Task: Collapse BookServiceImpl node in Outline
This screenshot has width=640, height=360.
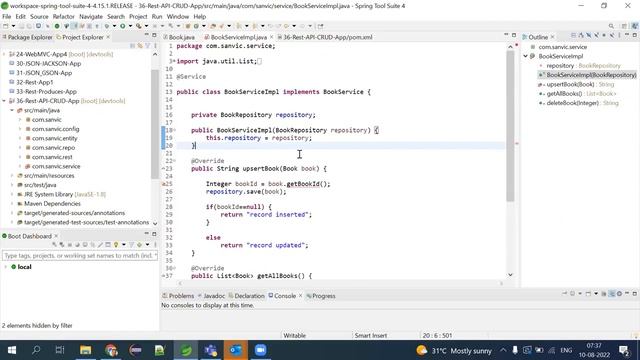Action: coord(526,56)
